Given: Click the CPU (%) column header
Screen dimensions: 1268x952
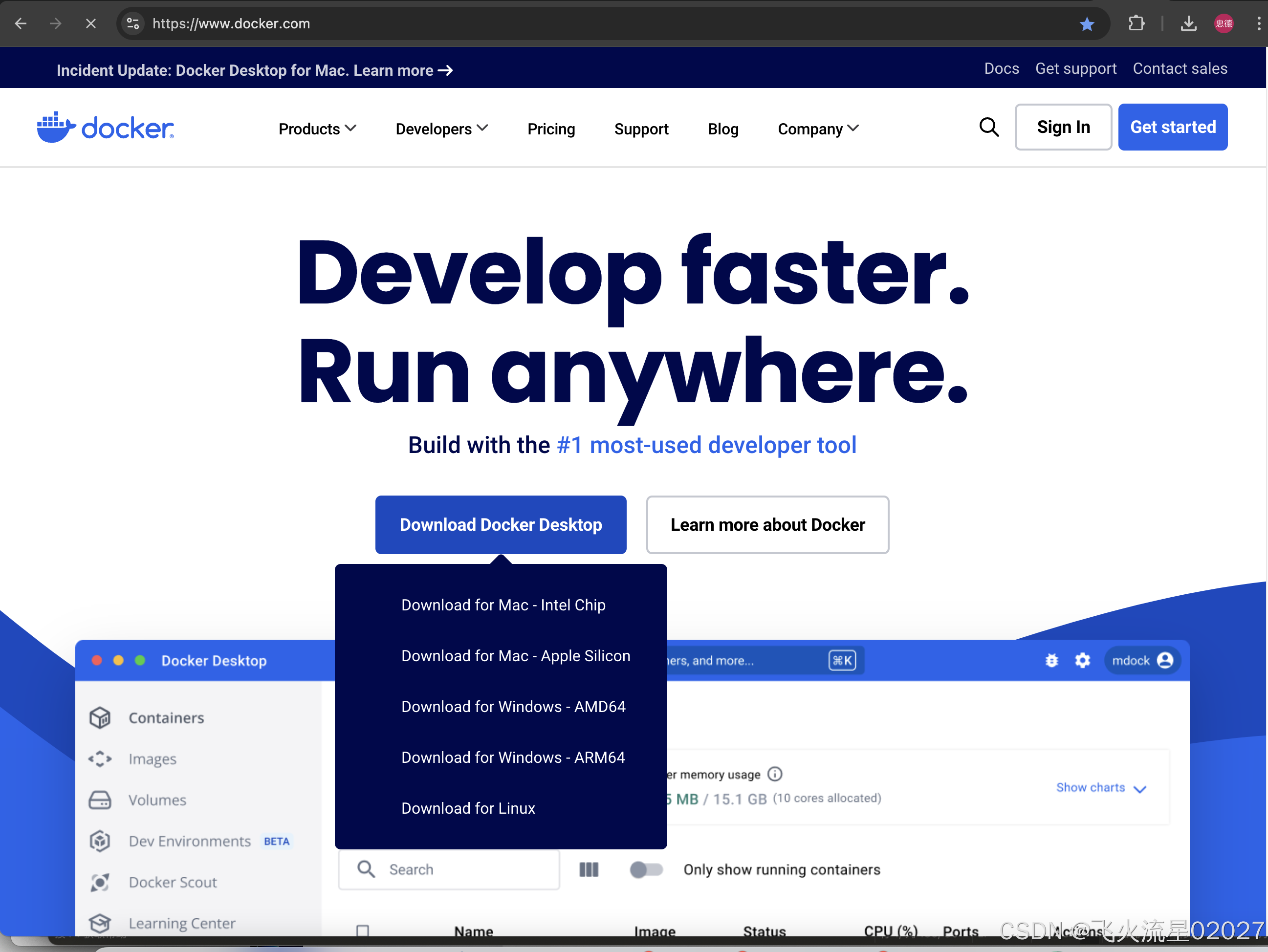Looking at the screenshot, I should (x=890, y=931).
